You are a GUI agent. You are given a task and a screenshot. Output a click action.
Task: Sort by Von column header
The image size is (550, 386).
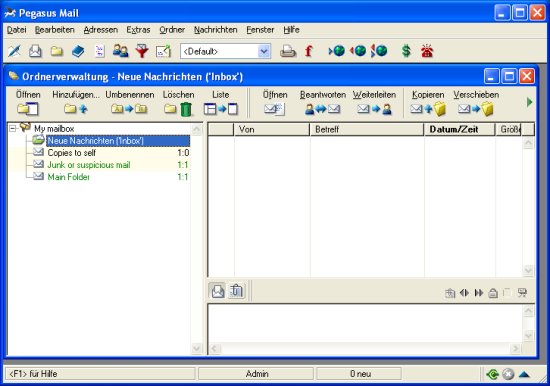tap(272, 129)
